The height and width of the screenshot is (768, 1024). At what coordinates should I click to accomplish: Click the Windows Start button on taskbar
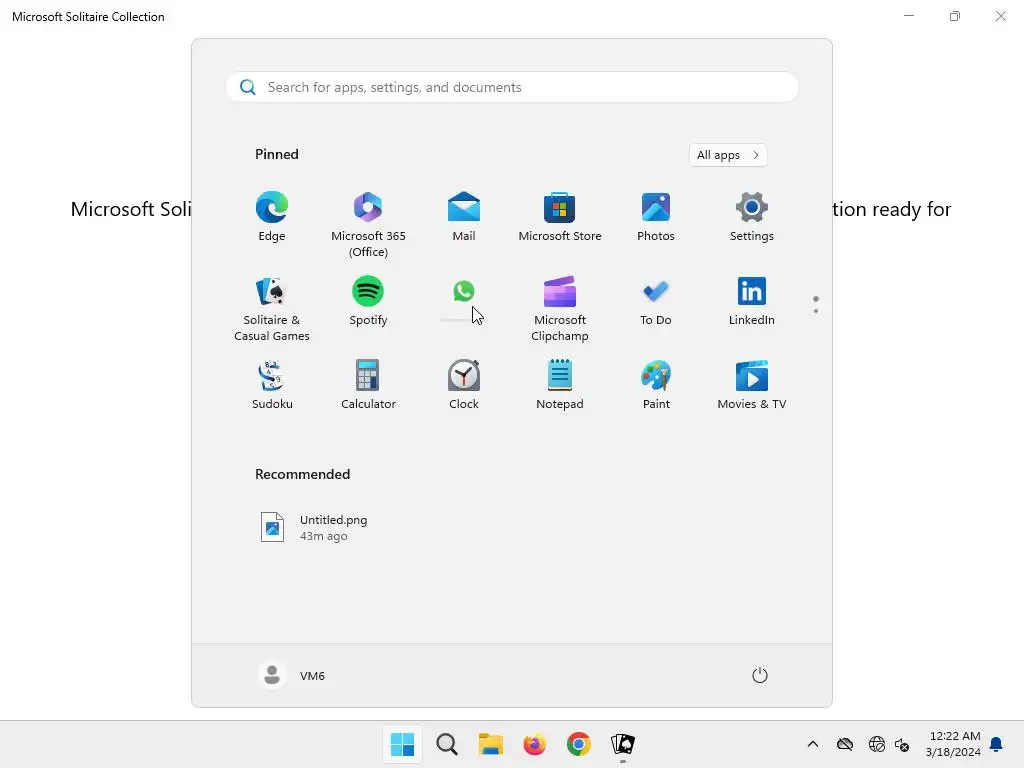click(402, 744)
